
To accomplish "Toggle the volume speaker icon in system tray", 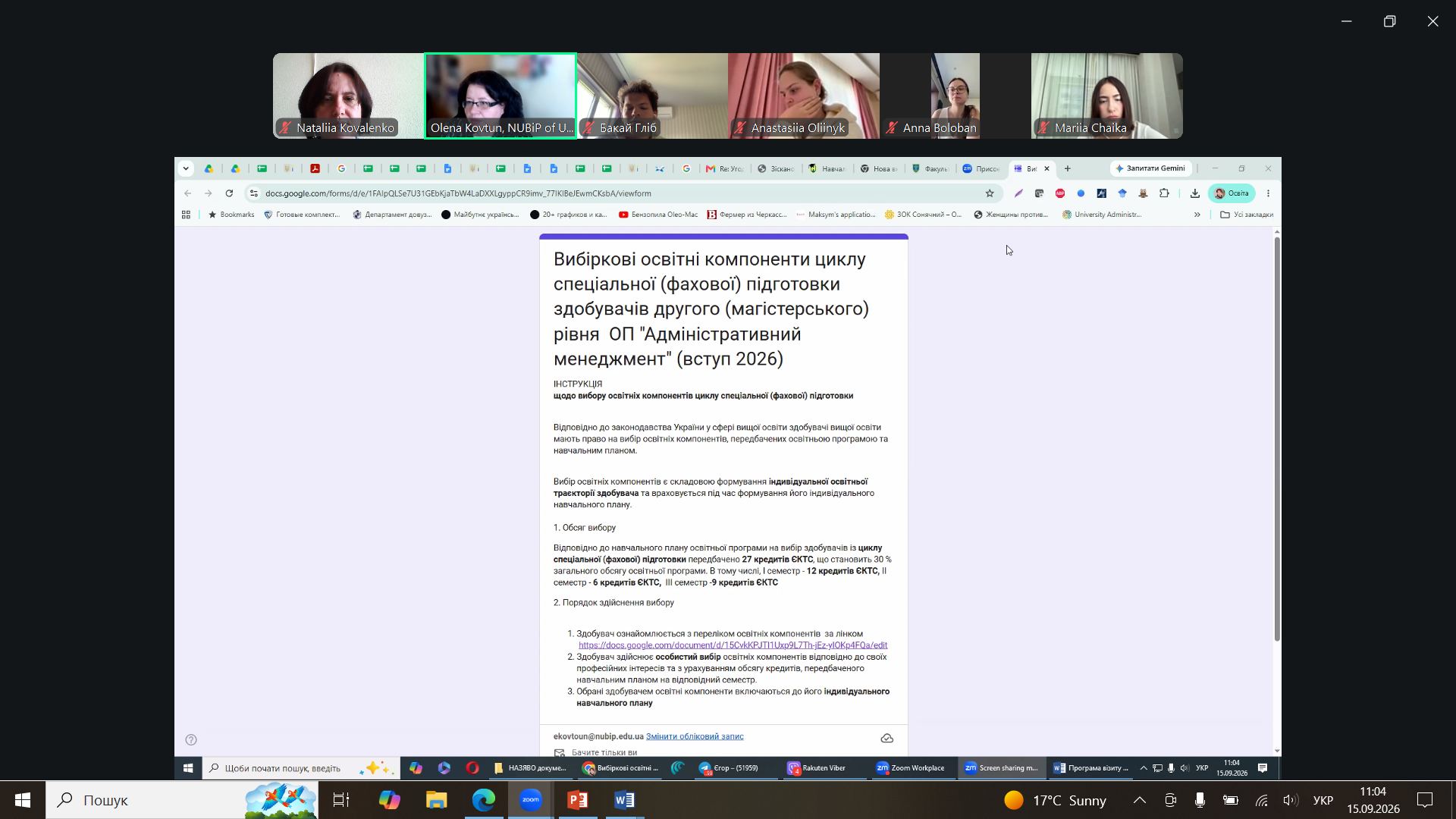I will pos(1290,800).
